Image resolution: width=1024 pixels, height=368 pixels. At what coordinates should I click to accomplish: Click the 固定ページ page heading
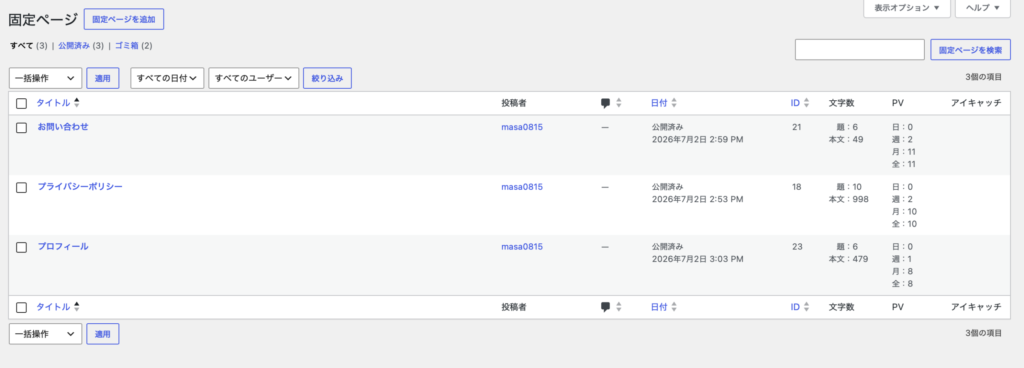click(x=43, y=20)
